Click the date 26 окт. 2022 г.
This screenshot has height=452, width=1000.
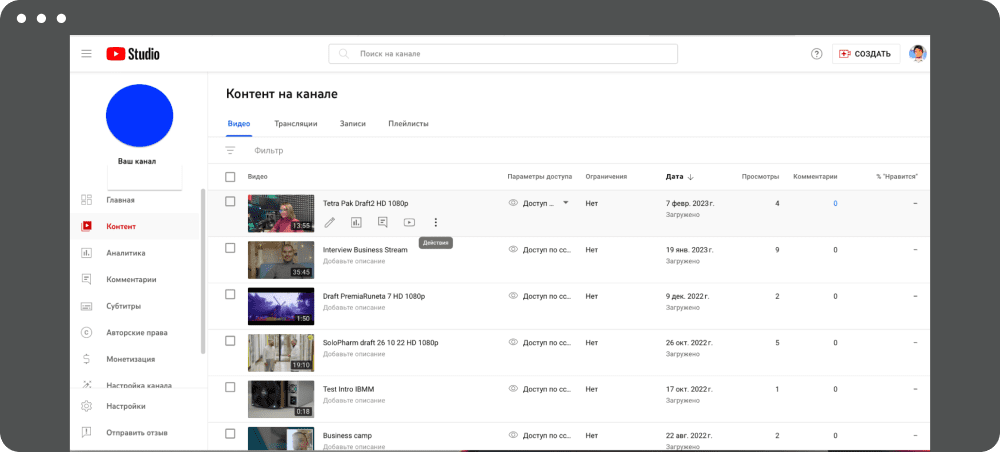click(688, 342)
